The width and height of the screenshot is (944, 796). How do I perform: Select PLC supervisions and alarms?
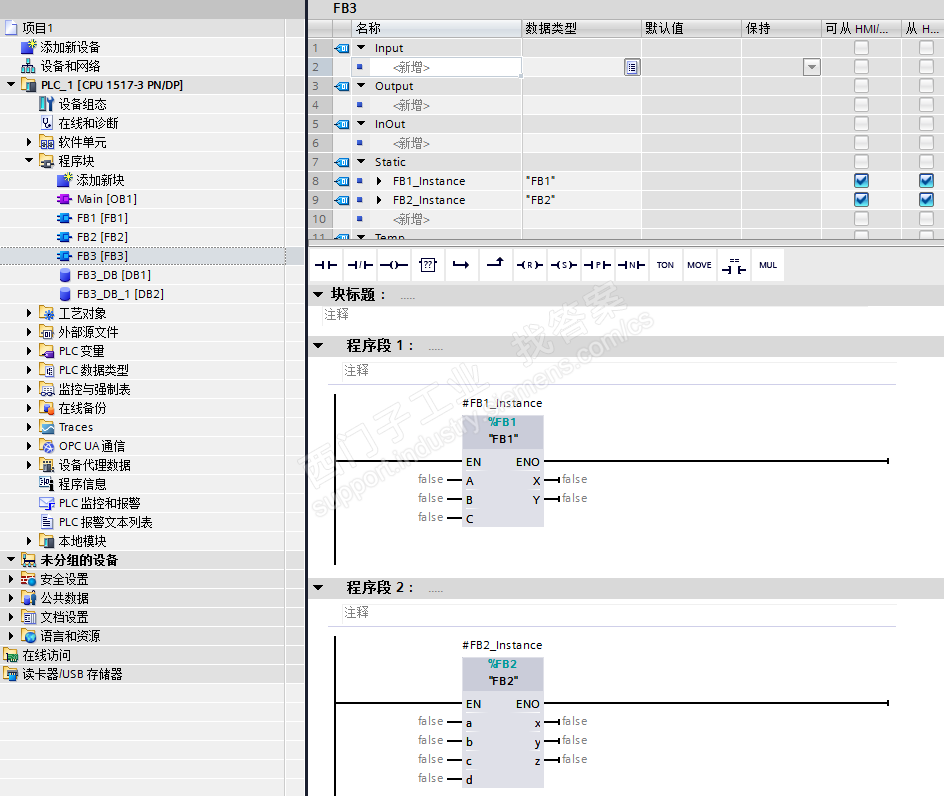99,503
